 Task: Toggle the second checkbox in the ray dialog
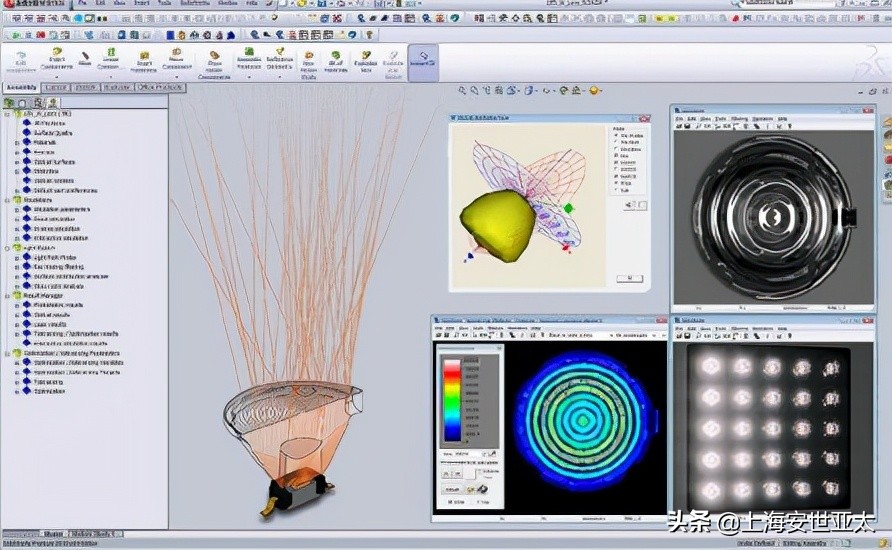click(x=616, y=142)
